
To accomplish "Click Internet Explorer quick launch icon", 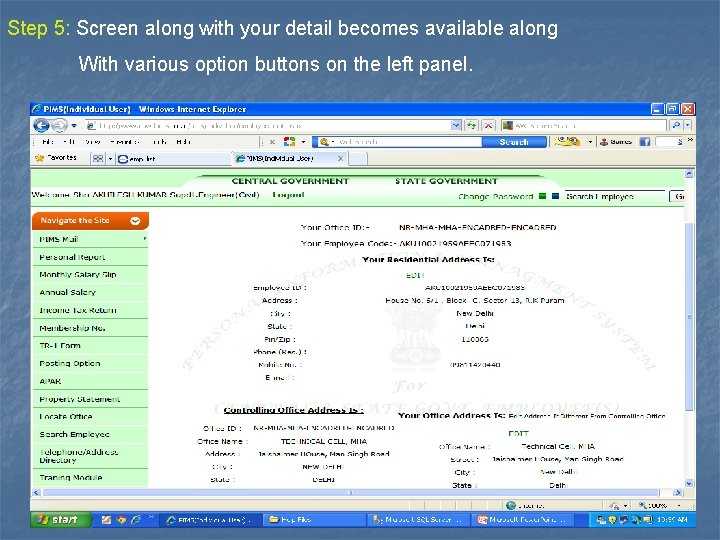I will coord(136,519).
